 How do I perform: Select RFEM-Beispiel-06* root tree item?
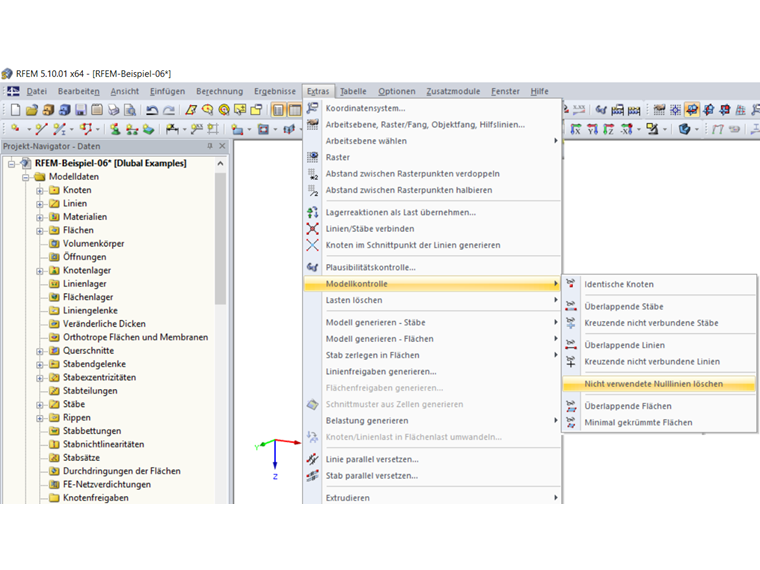coord(111,163)
